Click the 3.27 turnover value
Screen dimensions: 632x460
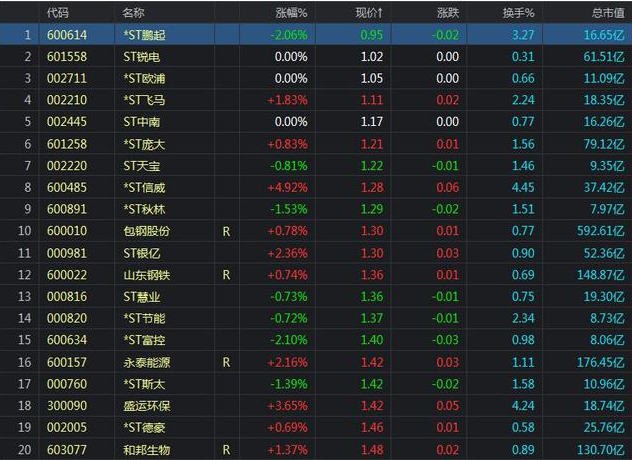point(523,35)
